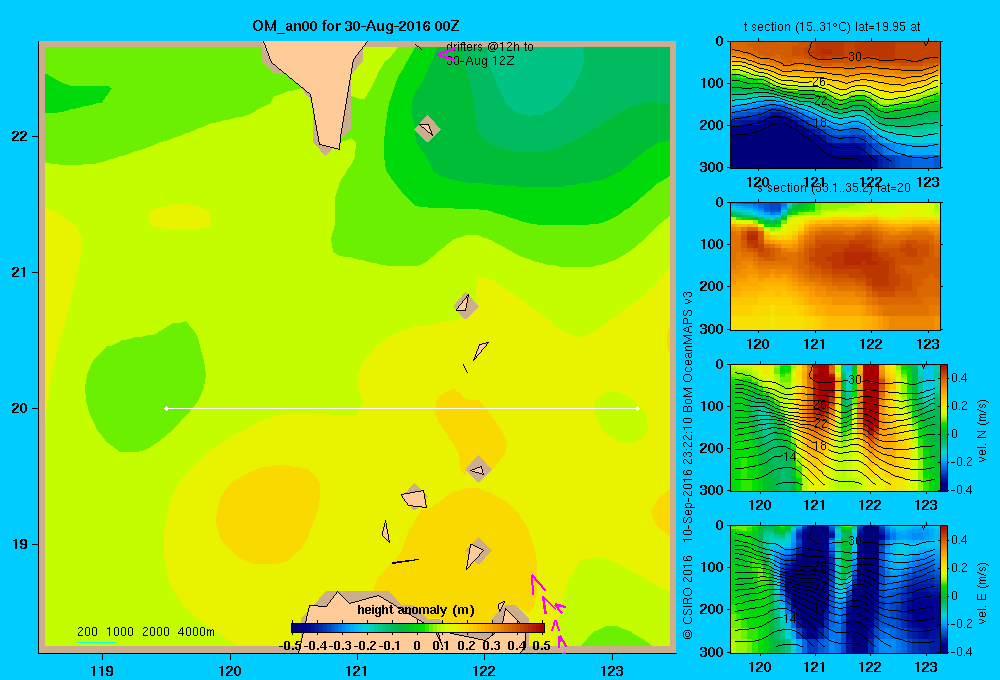Image resolution: width=1000 pixels, height=680 pixels.
Task: Click longitude label "123" on main map axis
Action: coord(612,670)
